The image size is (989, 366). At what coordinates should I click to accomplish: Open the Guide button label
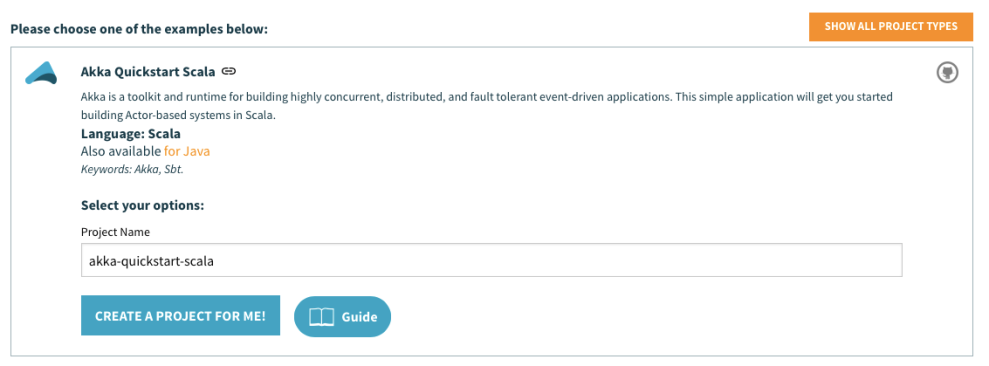click(x=360, y=317)
